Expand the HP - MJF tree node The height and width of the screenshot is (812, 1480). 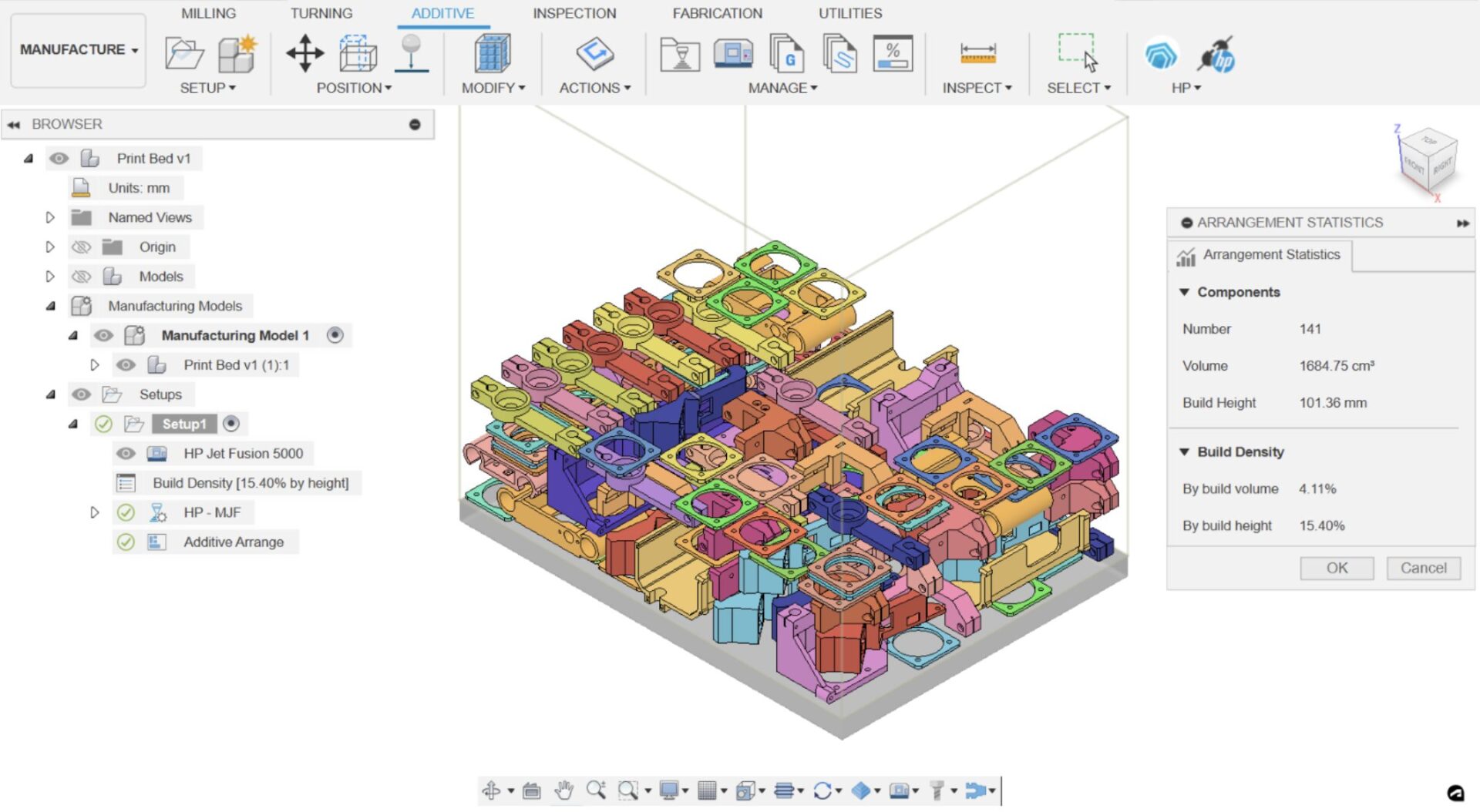(x=95, y=513)
